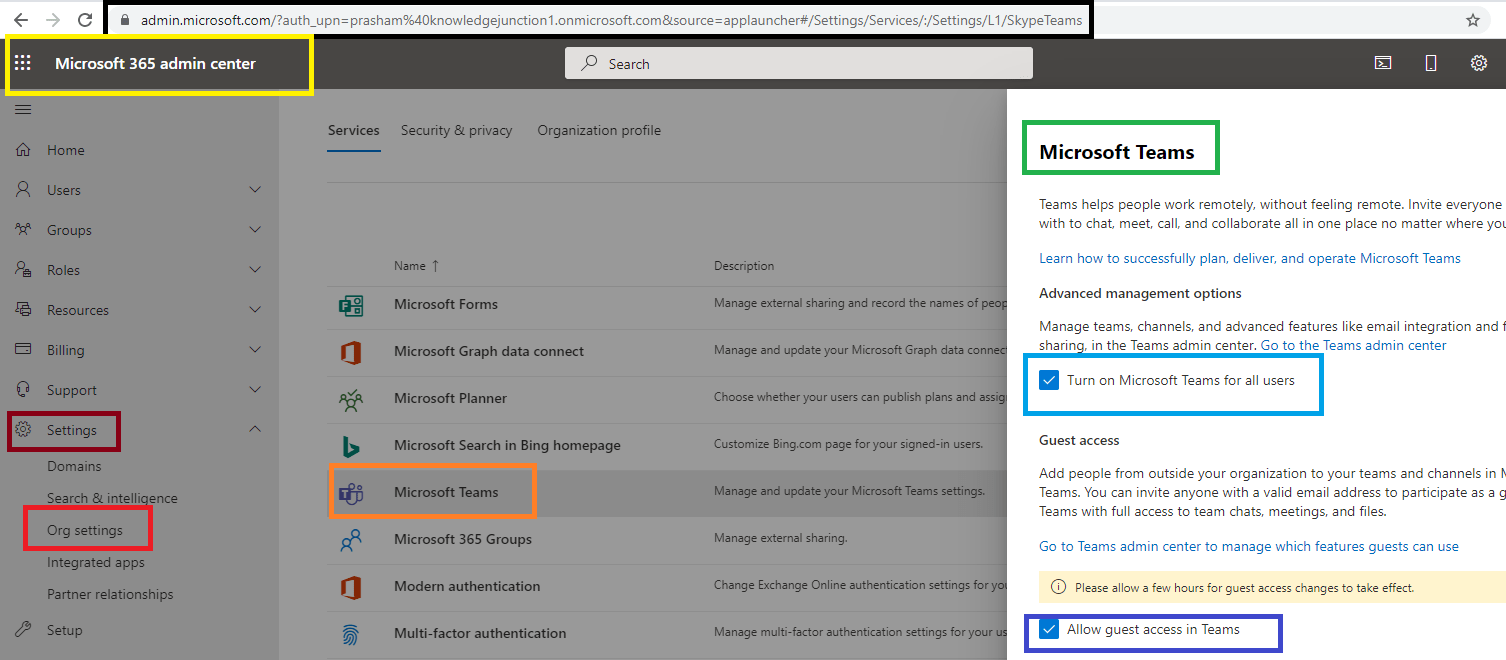Click the Modern authentication Office icon
Viewport: 1506px width, 660px height.
tap(351, 587)
